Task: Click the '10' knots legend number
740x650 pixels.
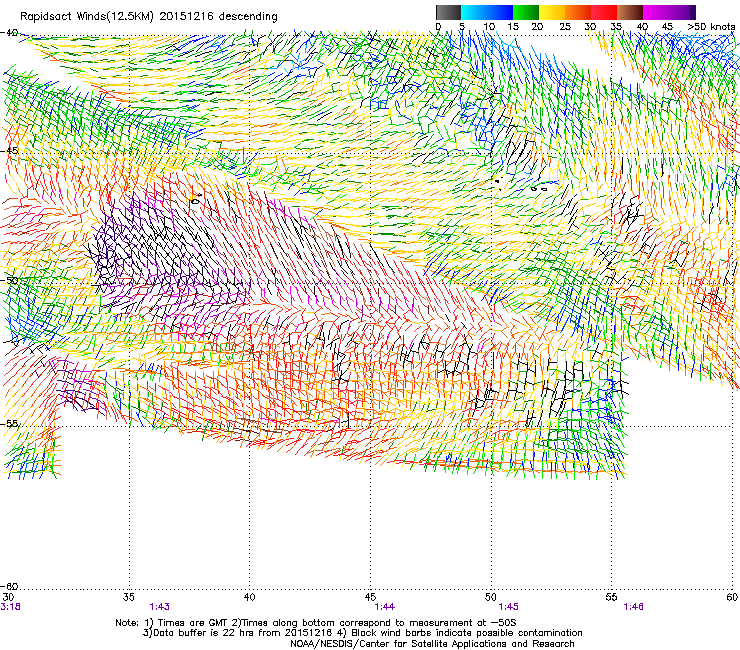Action: (489, 27)
